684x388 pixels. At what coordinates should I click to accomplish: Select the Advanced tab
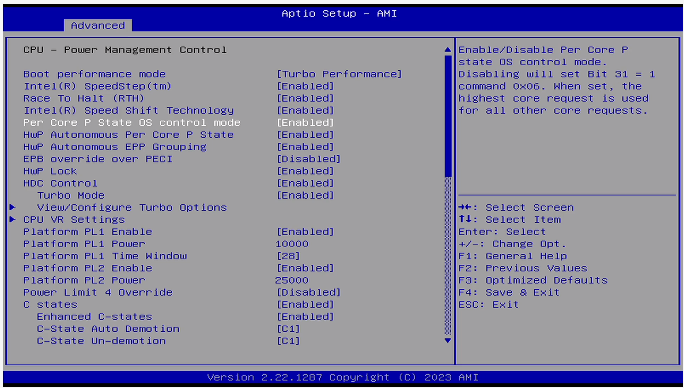coord(98,25)
